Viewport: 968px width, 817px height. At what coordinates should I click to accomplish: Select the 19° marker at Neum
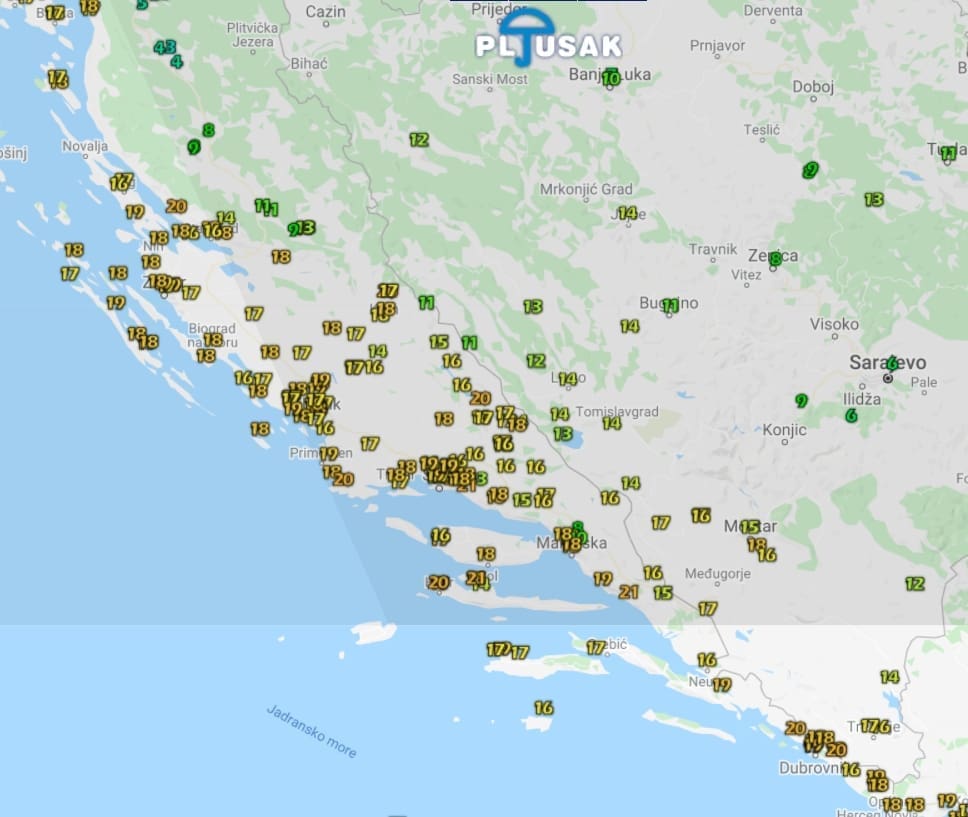tap(721, 685)
